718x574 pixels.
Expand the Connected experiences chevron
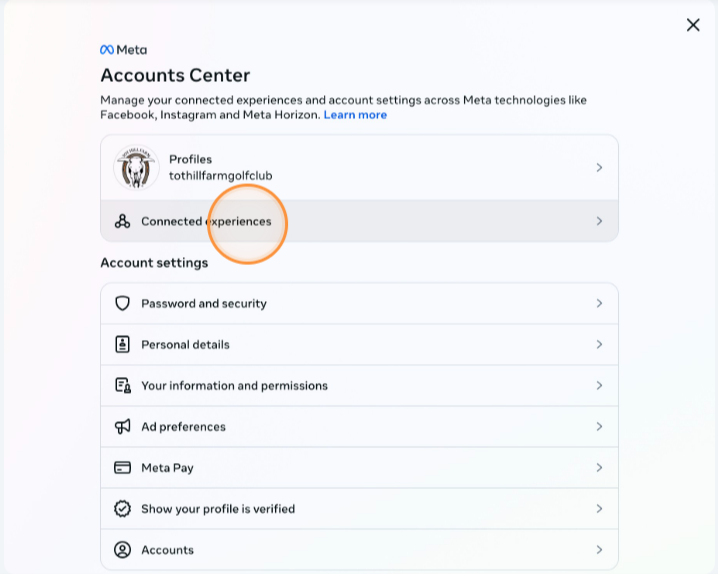point(599,221)
